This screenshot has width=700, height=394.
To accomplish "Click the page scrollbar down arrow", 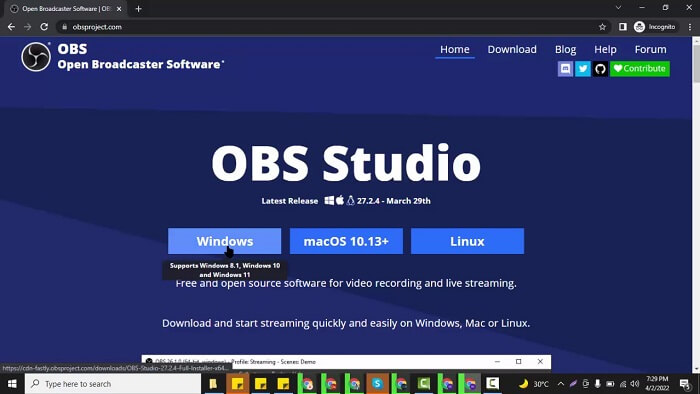I will (696, 369).
